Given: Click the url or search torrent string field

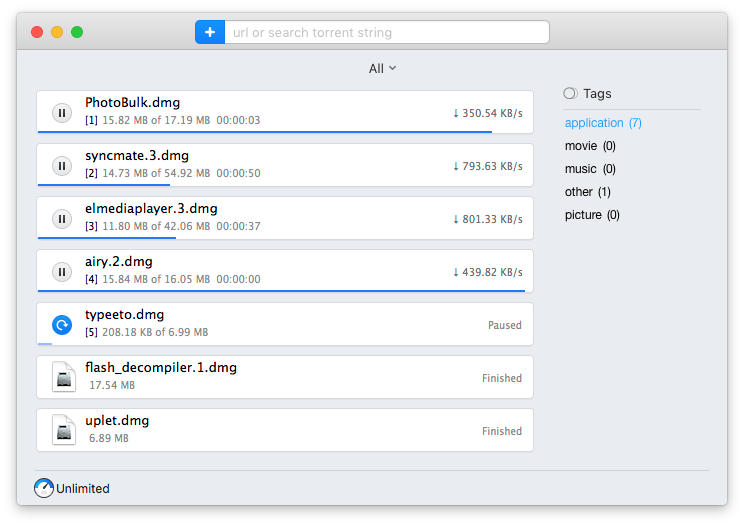Looking at the screenshot, I should tap(387, 32).
